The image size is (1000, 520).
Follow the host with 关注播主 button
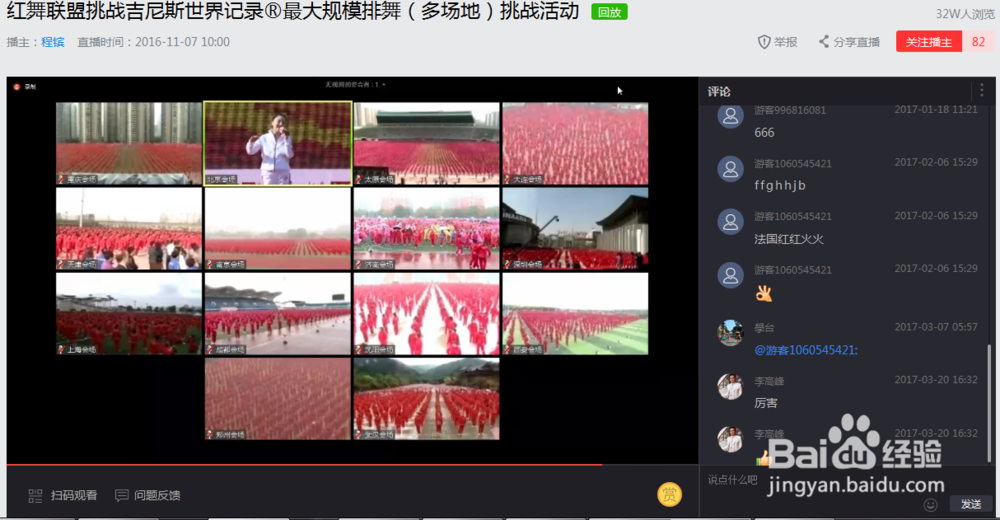[929, 42]
